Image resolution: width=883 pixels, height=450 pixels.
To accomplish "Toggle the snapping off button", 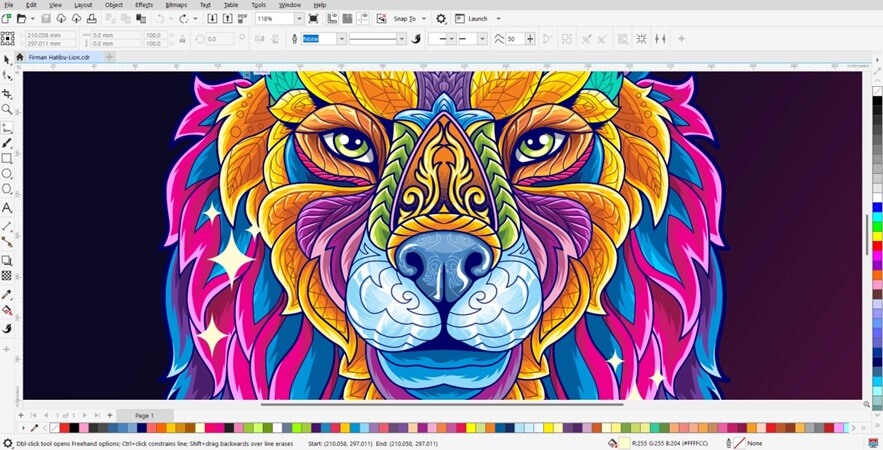I will coord(382,19).
